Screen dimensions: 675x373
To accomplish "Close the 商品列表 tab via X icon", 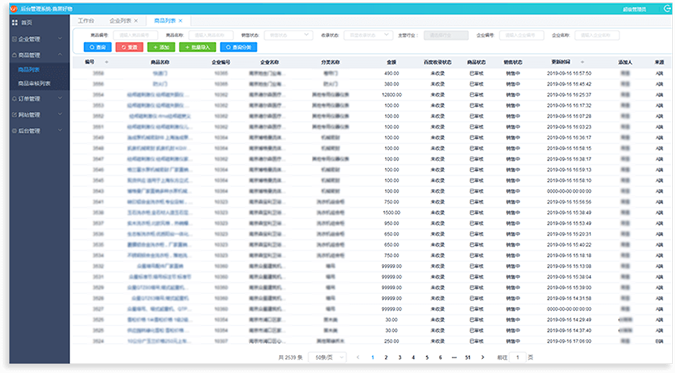I will click(x=180, y=21).
